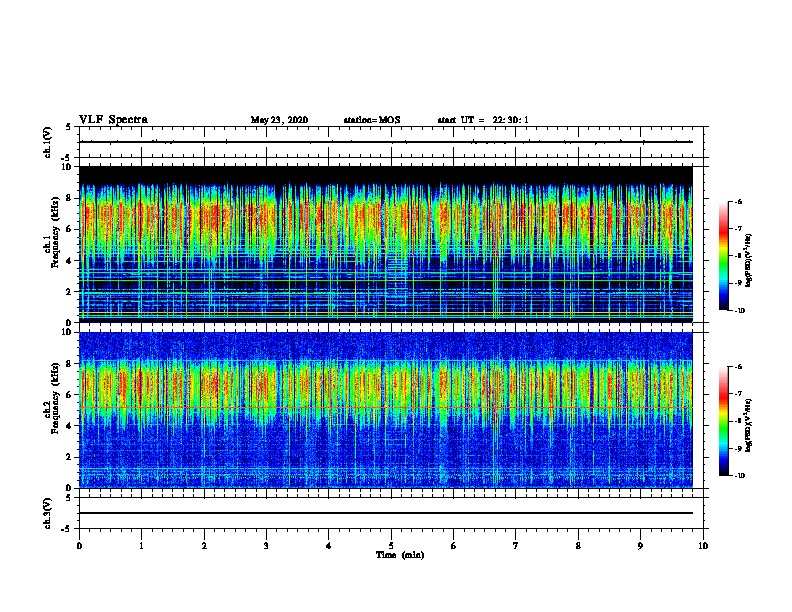Click the 6 kHz tick on ch.2 frequency axis

[x=69, y=395]
